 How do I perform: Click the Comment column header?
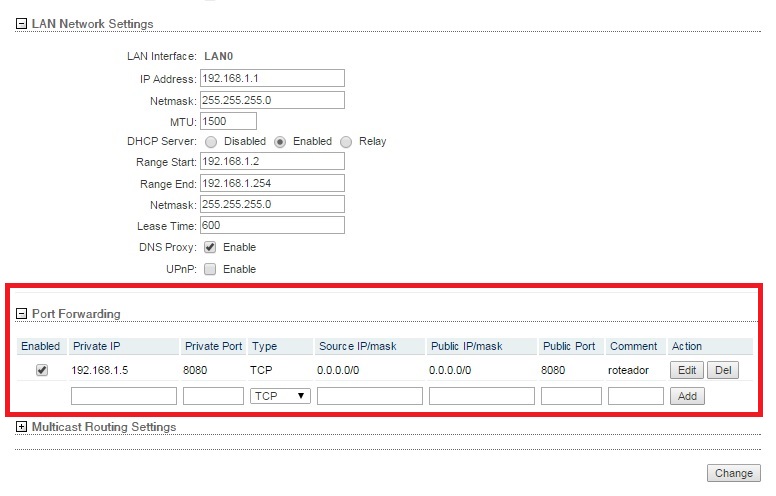click(x=635, y=346)
